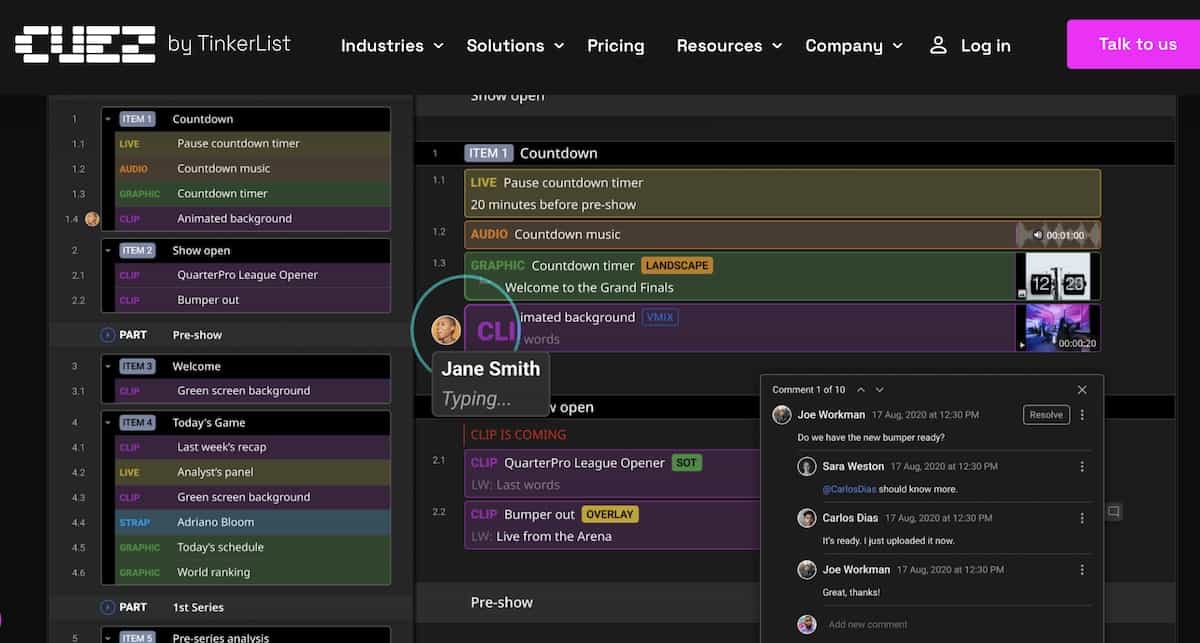Open the Resources menu in the navigation
Screen dimensions: 1200x643
(728, 46)
